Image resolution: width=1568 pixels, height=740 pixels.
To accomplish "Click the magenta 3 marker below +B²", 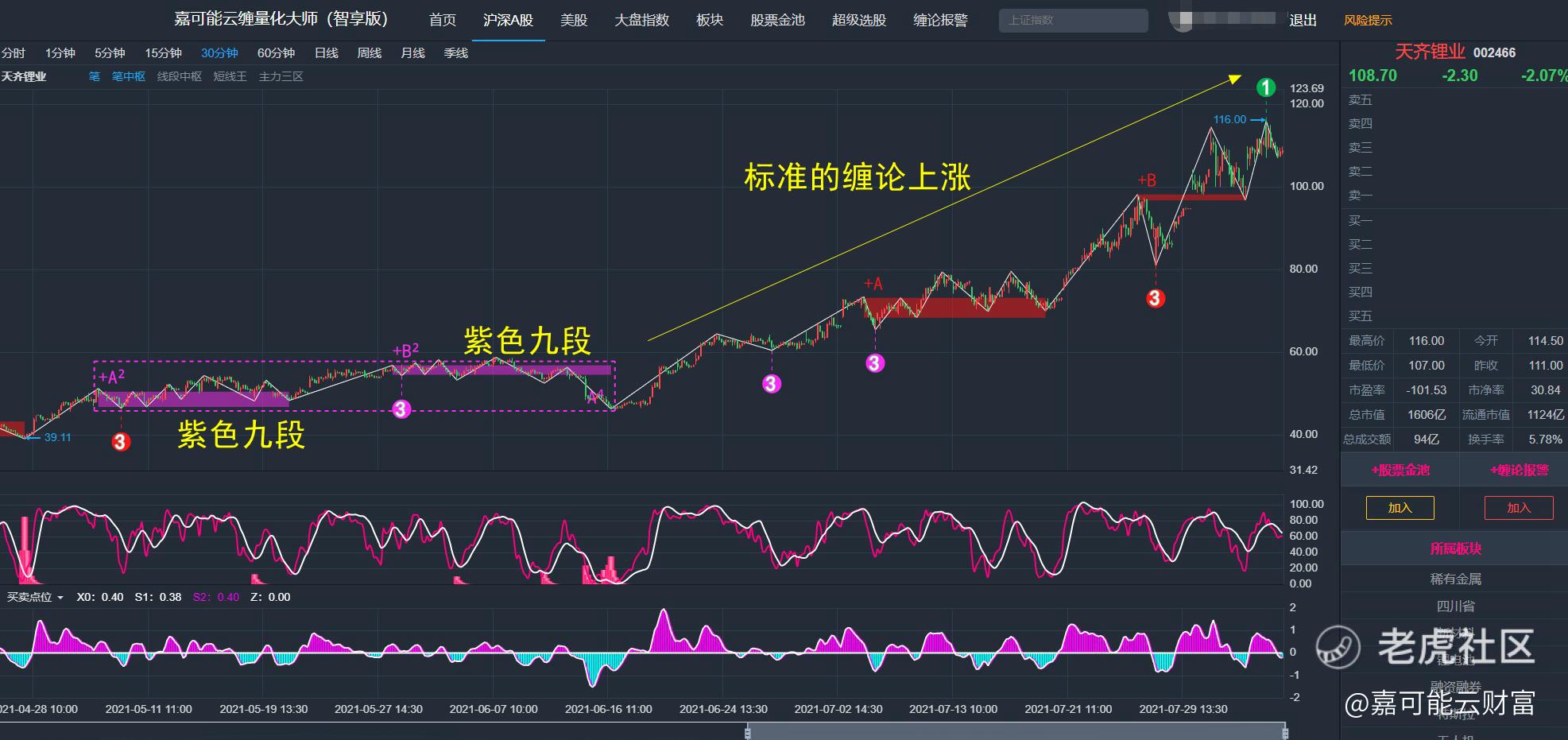I will pos(402,409).
